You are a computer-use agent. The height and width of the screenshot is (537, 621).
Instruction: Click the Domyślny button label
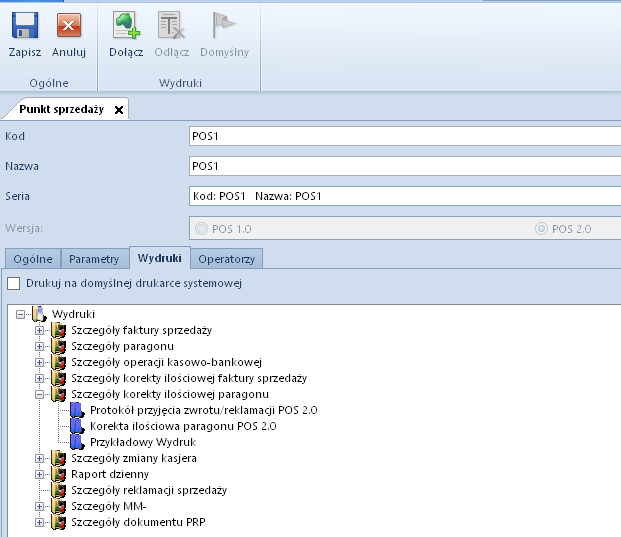pos(225,52)
